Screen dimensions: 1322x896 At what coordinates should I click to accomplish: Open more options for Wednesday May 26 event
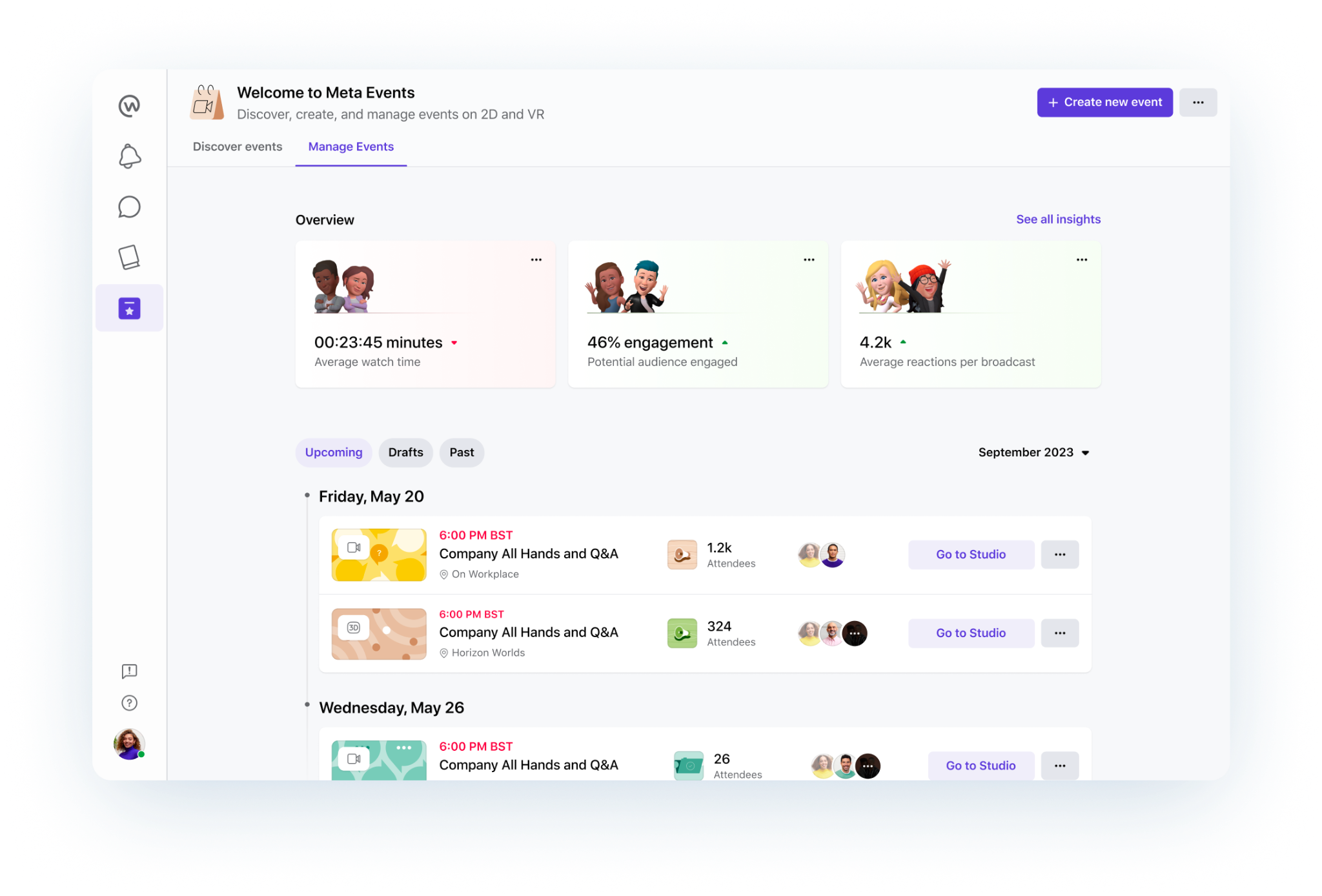[x=1060, y=766]
